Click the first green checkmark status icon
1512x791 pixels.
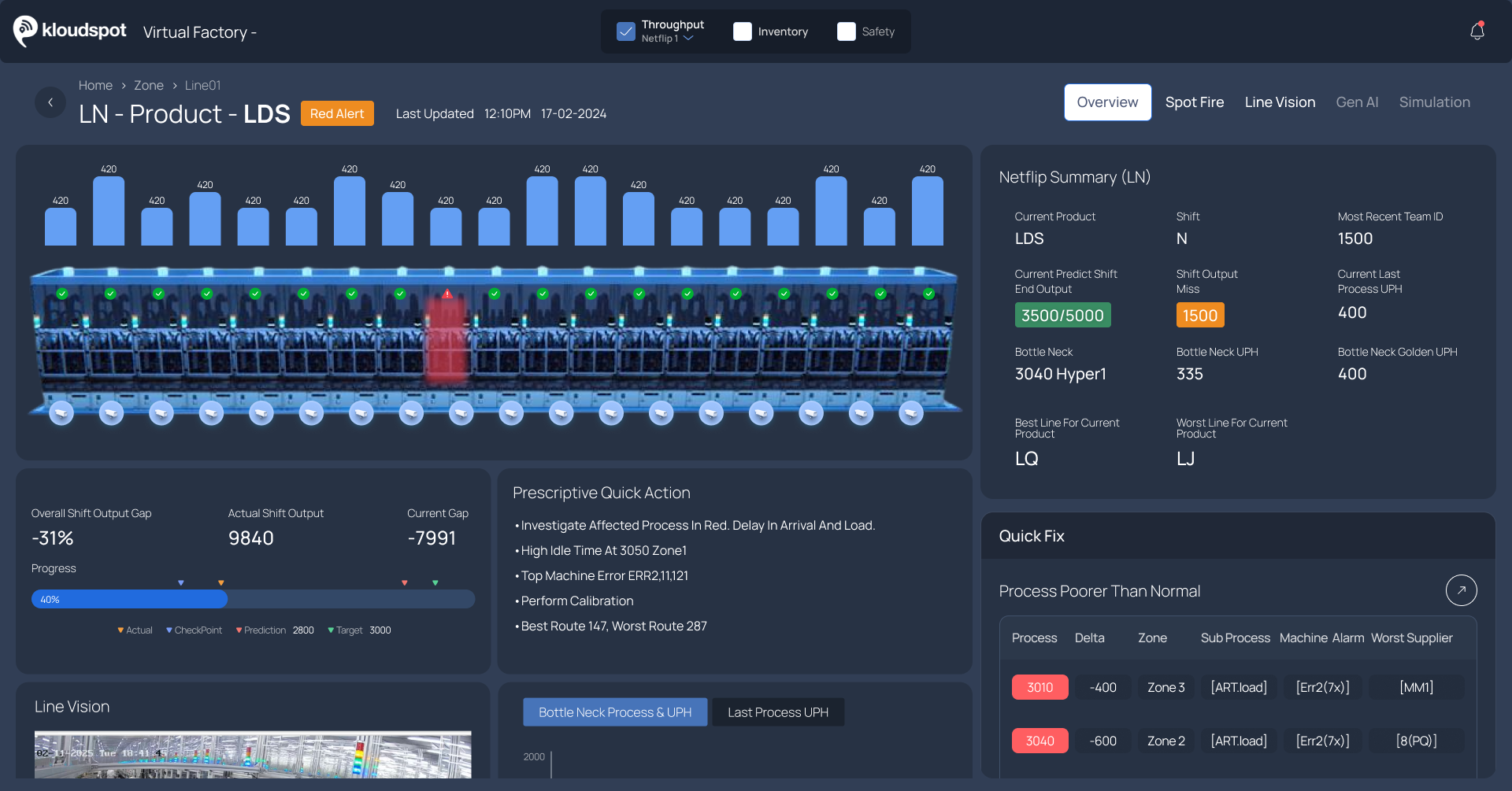pos(62,294)
